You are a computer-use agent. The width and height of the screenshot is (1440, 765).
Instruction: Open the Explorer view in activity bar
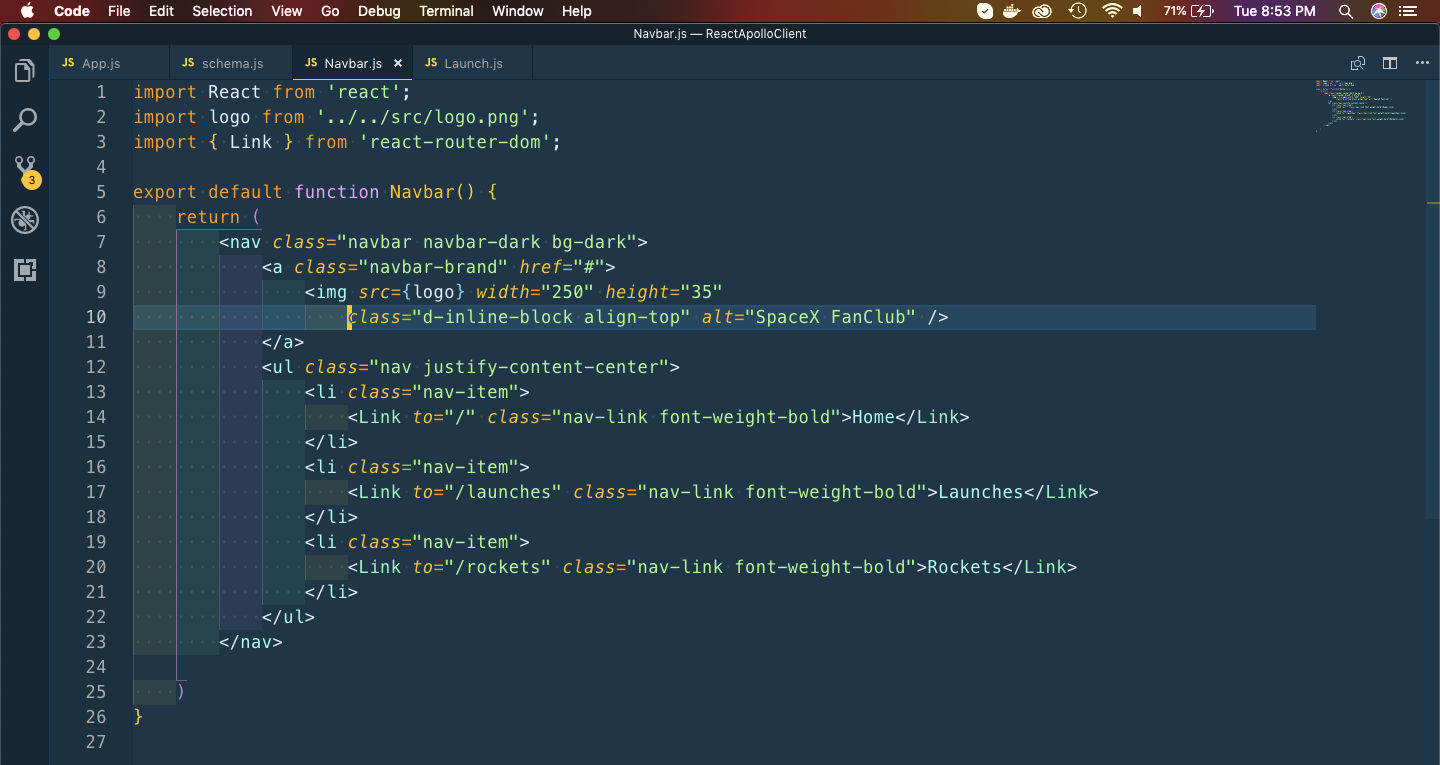click(x=25, y=71)
